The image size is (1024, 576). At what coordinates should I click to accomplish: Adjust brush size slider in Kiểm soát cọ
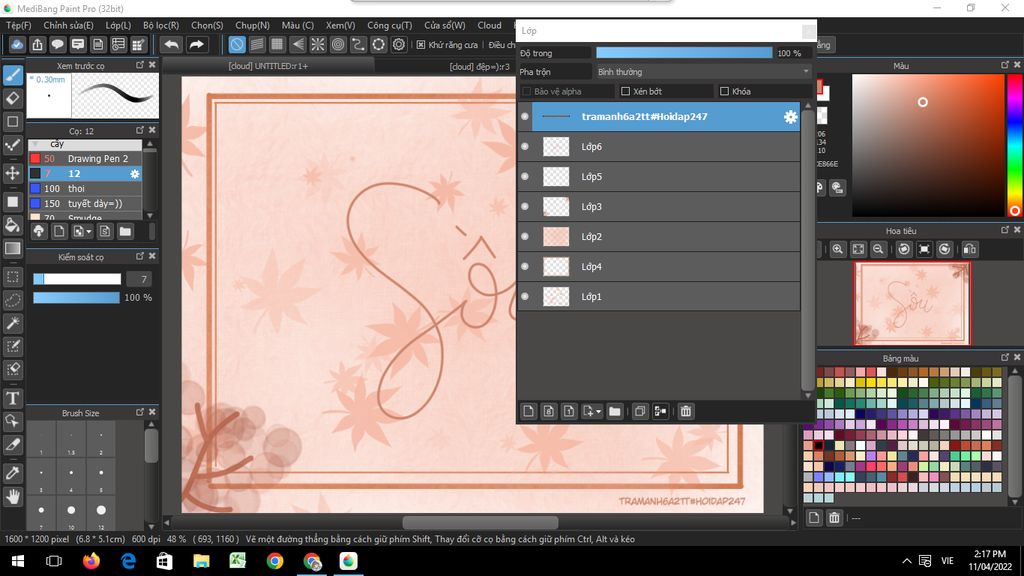77,279
